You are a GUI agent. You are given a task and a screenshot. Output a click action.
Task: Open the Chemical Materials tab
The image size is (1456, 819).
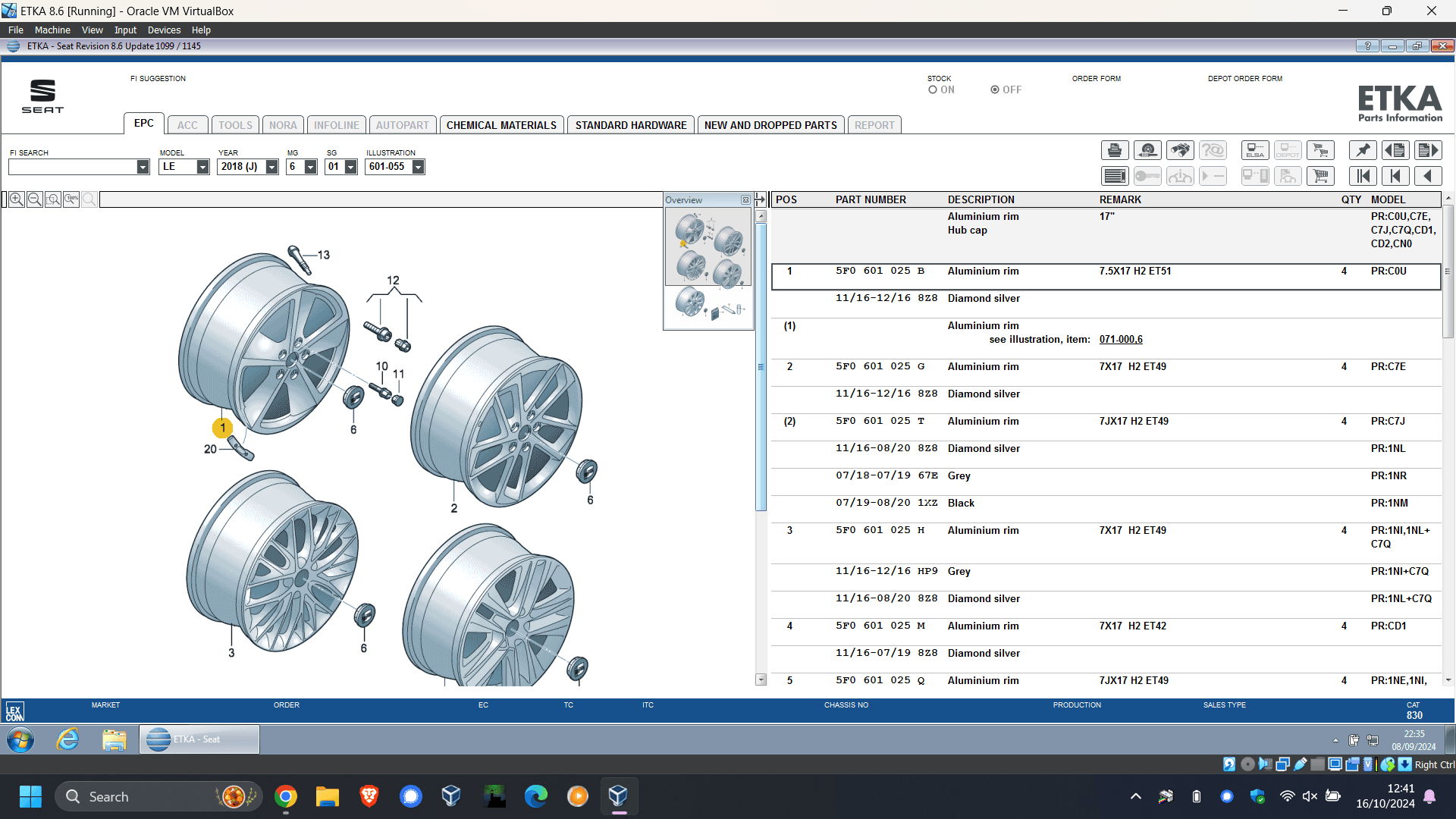[501, 125]
